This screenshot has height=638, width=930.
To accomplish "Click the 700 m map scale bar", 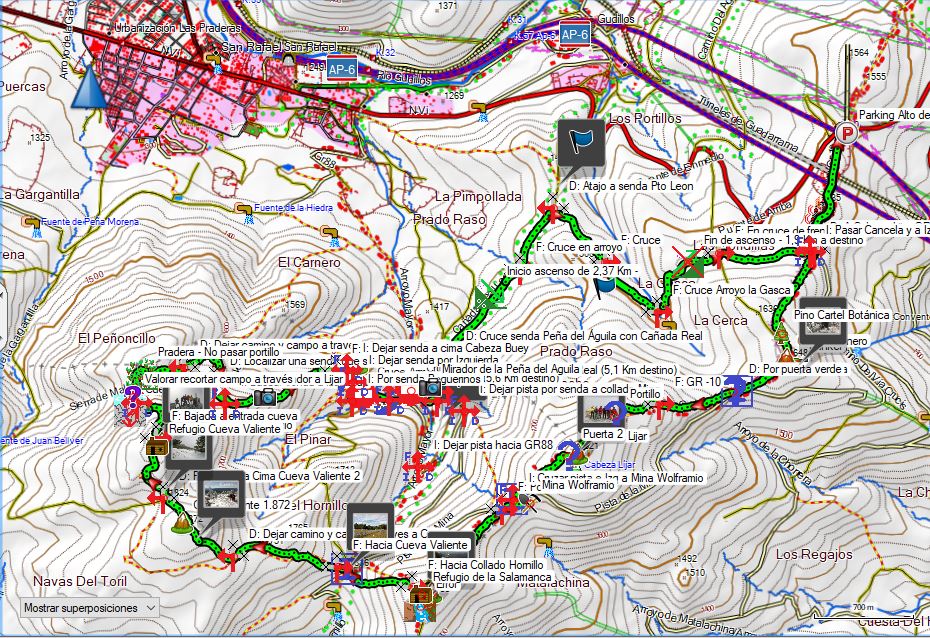I will pos(880,611).
